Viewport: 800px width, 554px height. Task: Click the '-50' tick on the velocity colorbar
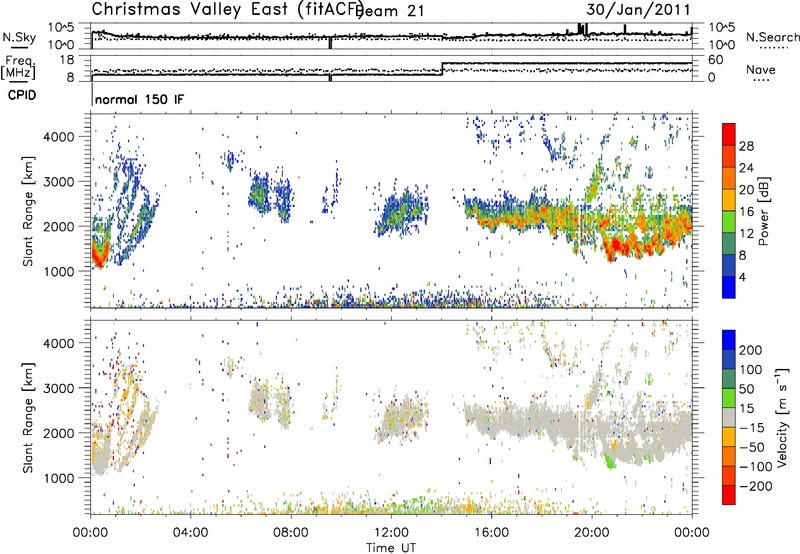[x=752, y=447]
